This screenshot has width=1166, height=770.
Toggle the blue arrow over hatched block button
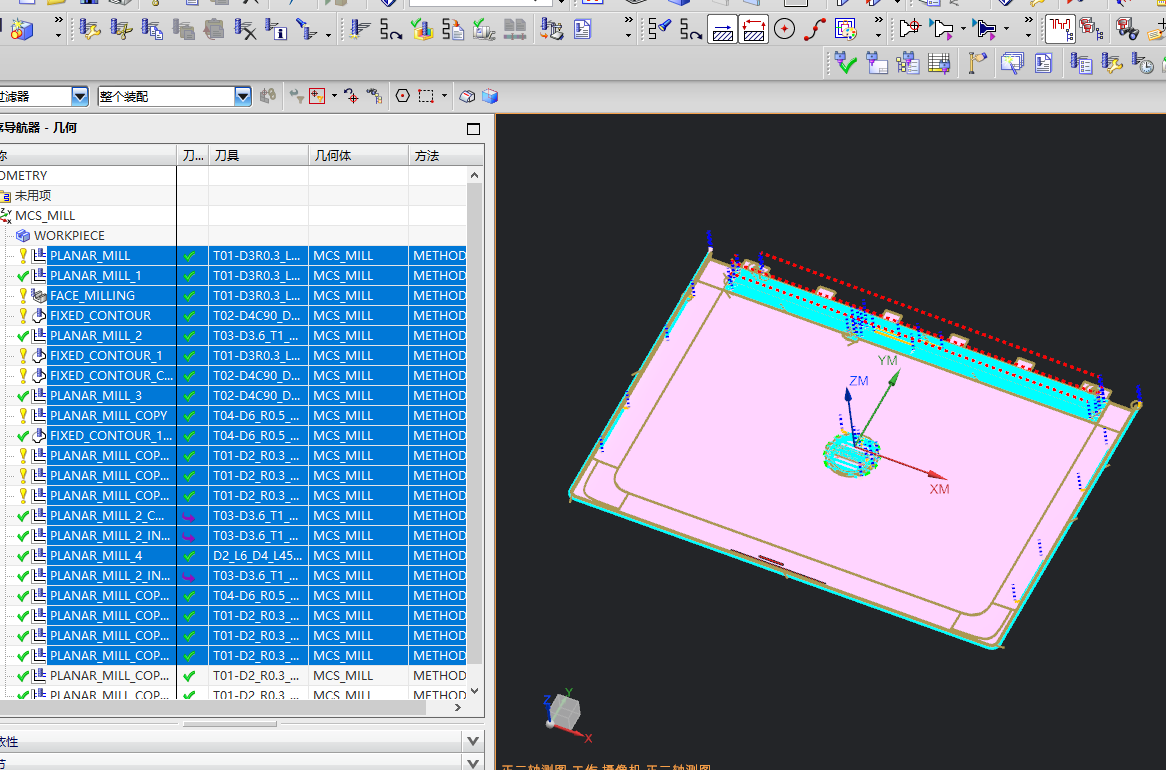click(722, 30)
